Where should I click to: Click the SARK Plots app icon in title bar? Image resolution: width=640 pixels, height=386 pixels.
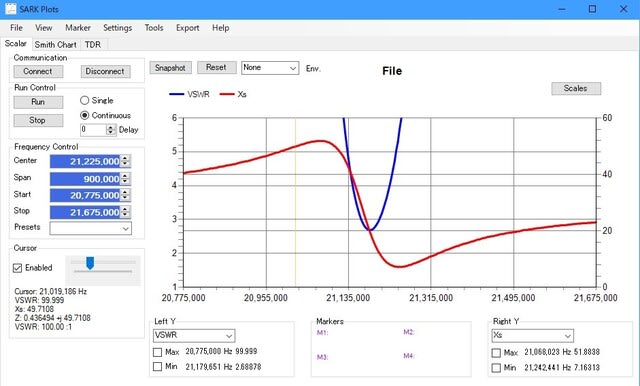[11, 9]
